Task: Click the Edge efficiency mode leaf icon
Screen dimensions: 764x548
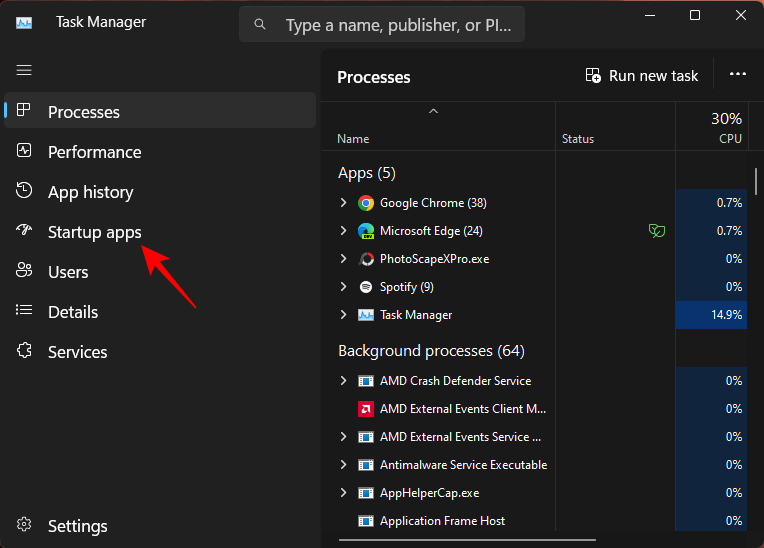Action: 657,231
